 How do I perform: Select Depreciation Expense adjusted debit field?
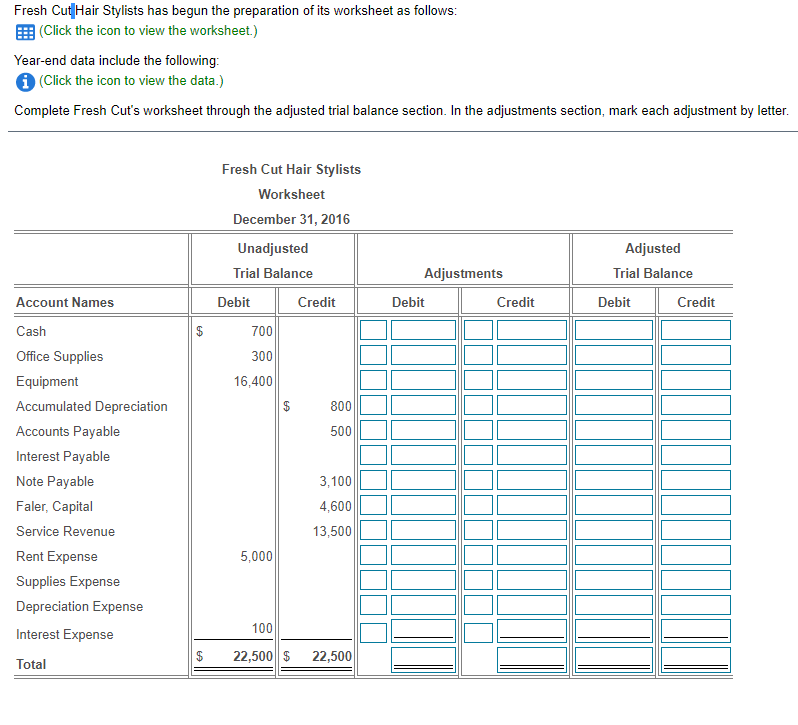click(x=613, y=604)
